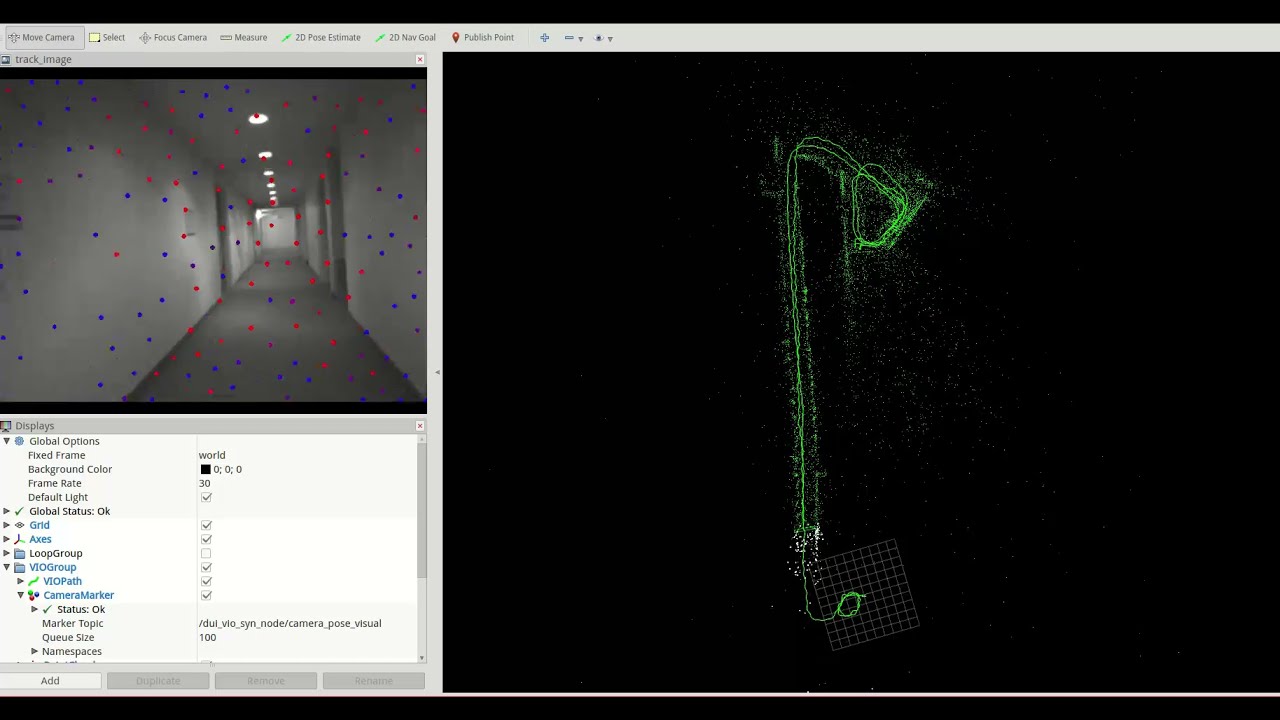Disable the VIOGroup checkbox
The image size is (1280, 720).
click(x=206, y=567)
